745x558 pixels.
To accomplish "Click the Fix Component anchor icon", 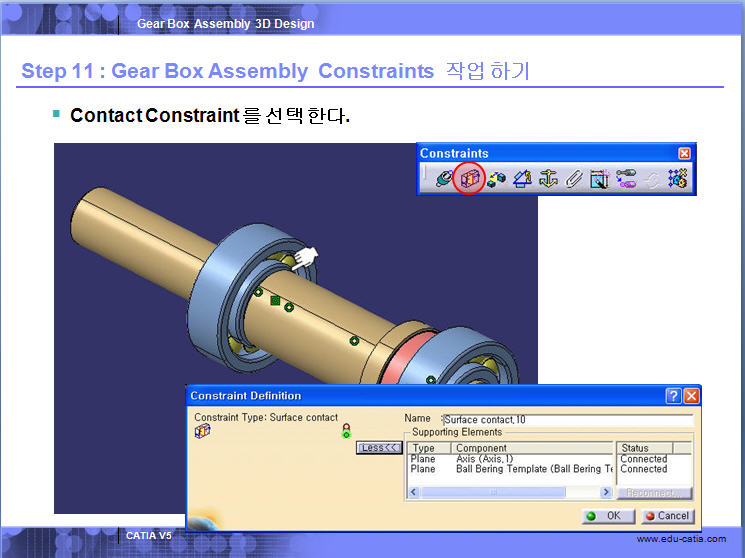I will (548, 180).
